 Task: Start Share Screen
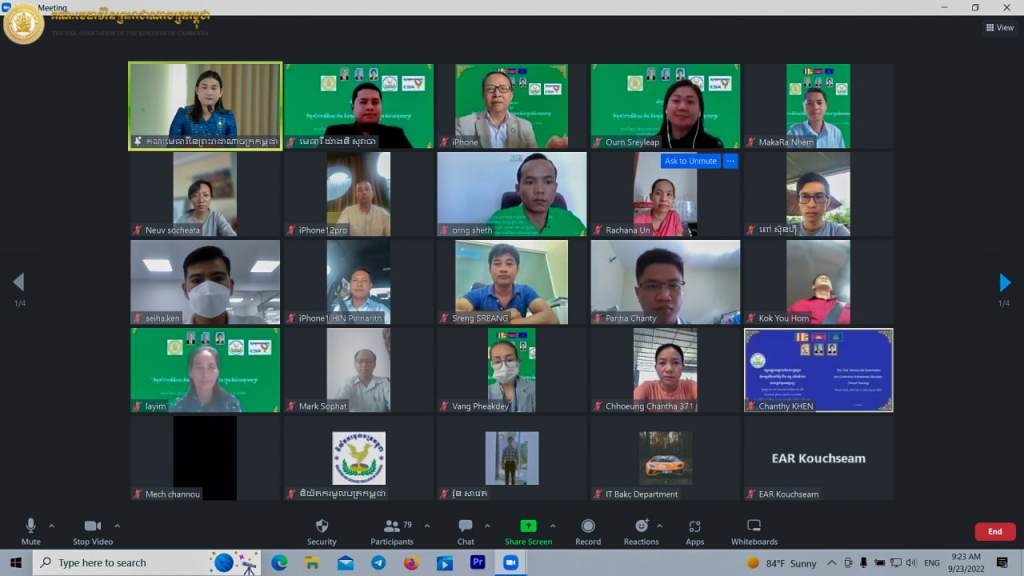(x=528, y=531)
